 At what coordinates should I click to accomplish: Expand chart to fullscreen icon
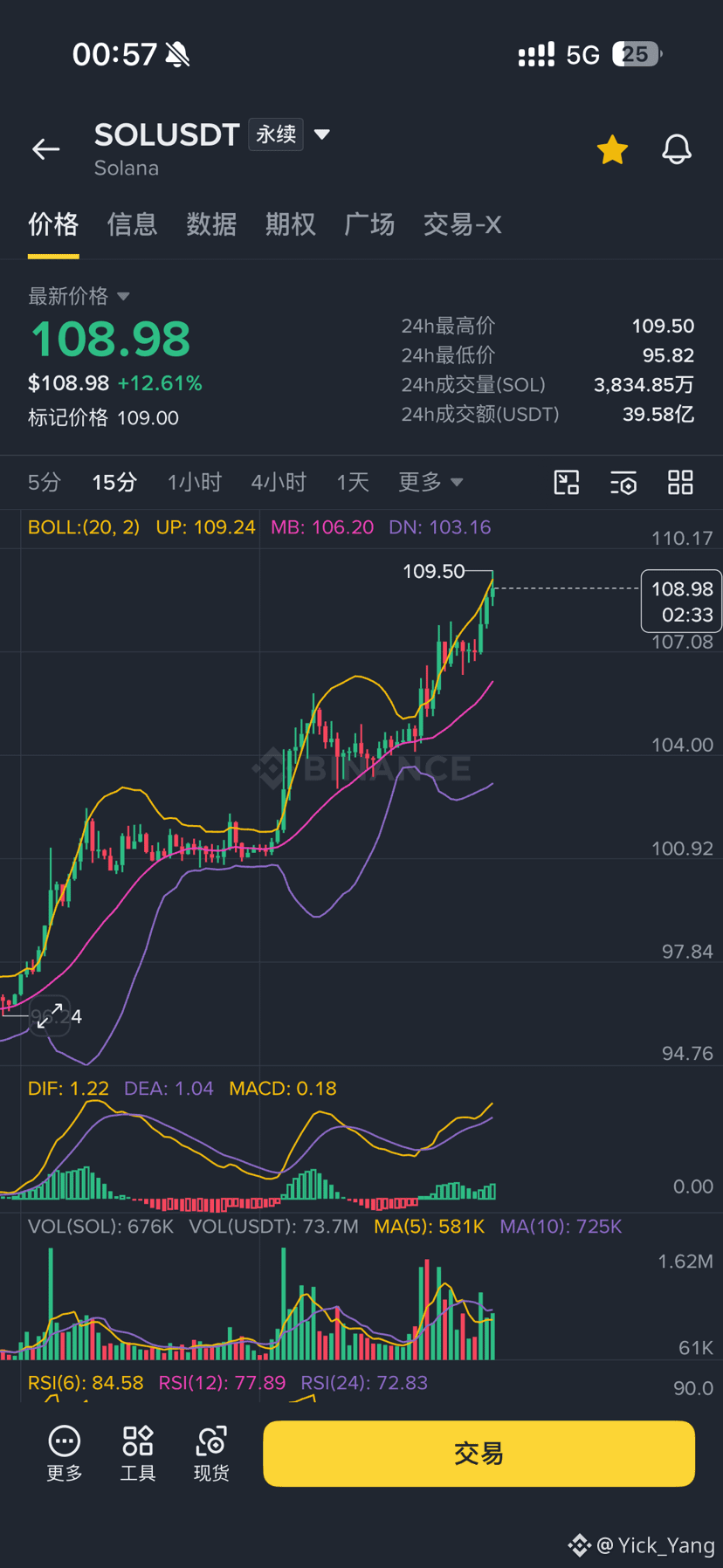coord(50,1015)
